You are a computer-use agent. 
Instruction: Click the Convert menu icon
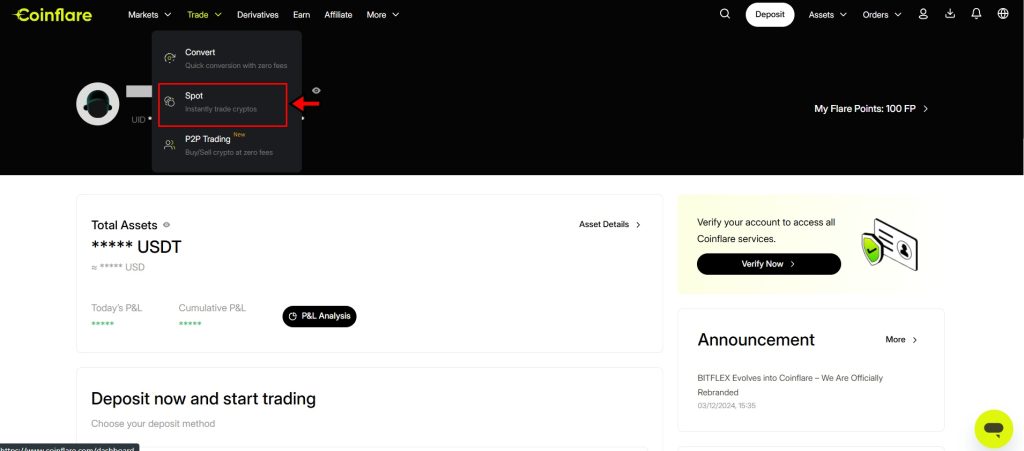170,58
